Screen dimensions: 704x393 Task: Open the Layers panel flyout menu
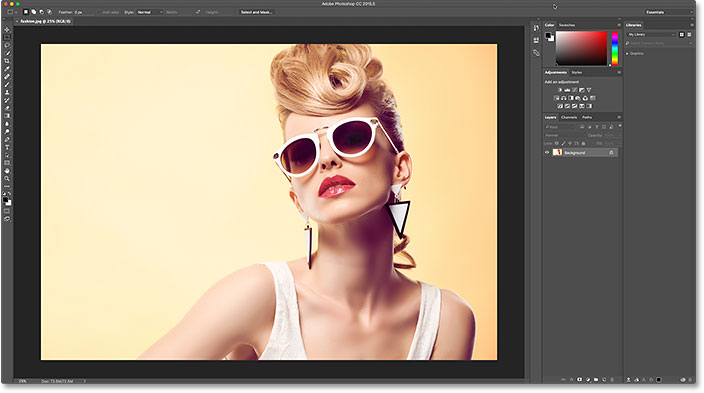pyautogui.click(x=619, y=117)
